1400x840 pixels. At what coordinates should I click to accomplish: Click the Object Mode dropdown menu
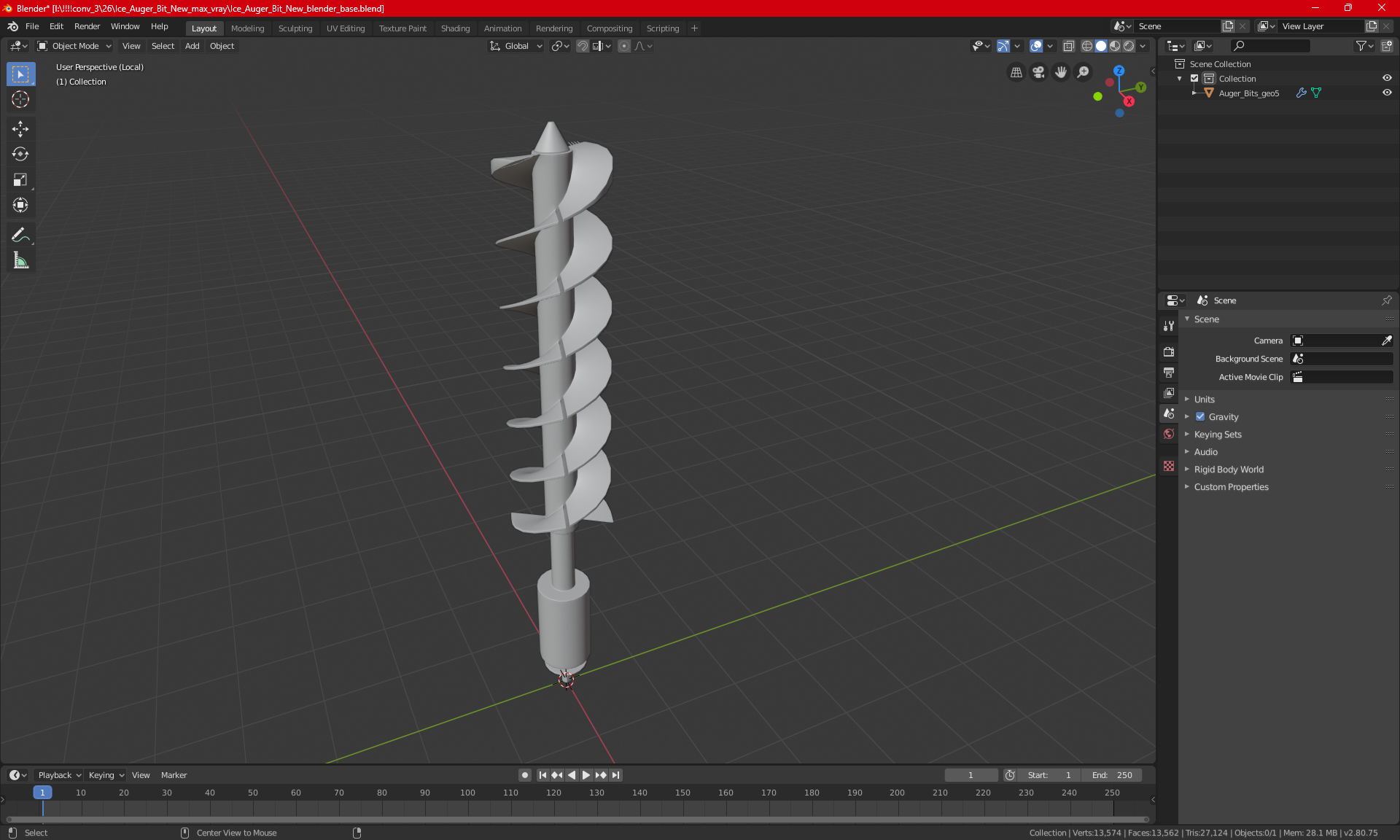click(x=75, y=45)
